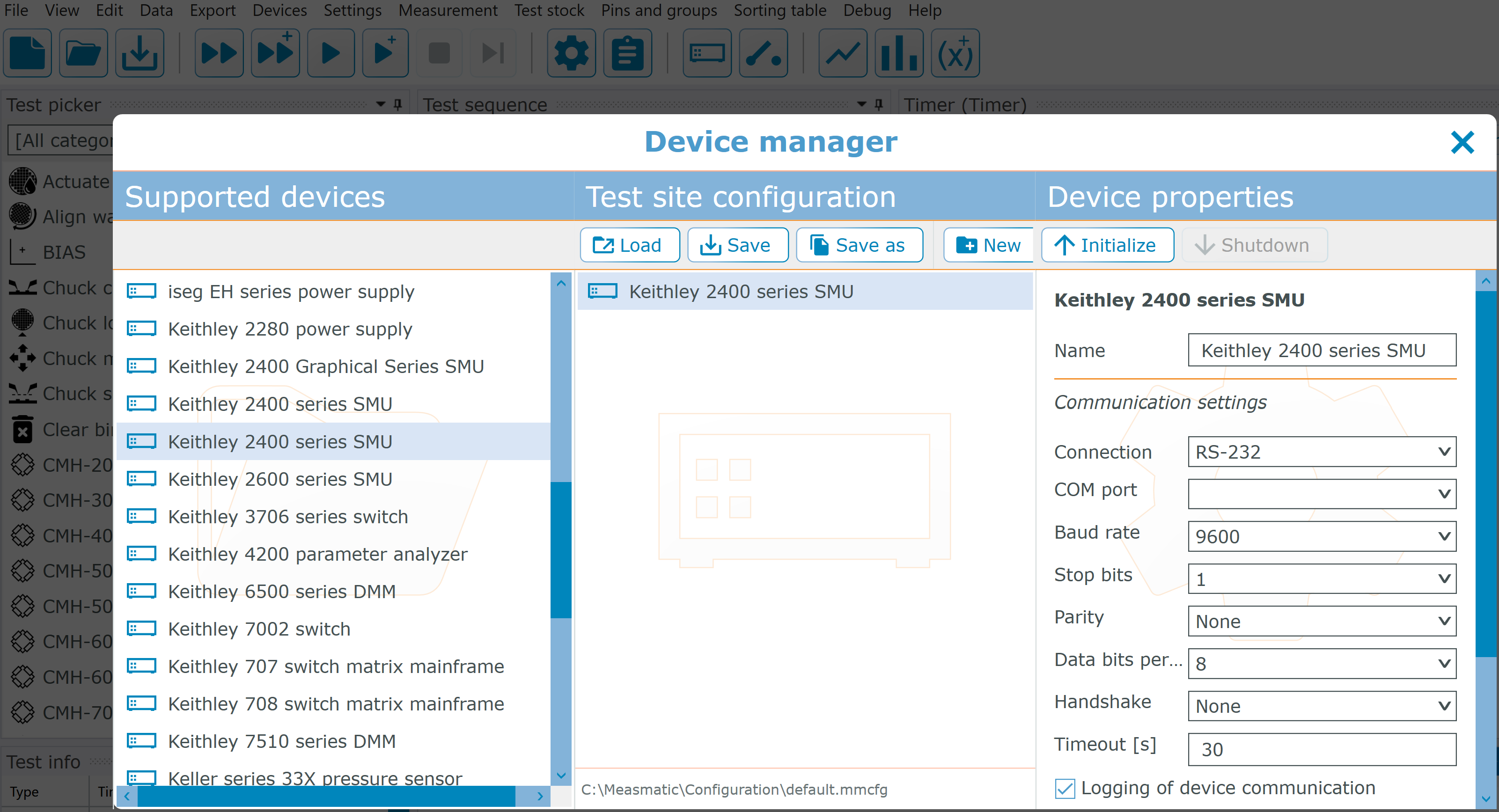Image resolution: width=1499 pixels, height=812 pixels.
Task: Click the variable (x) plus icon
Action: 955,53
